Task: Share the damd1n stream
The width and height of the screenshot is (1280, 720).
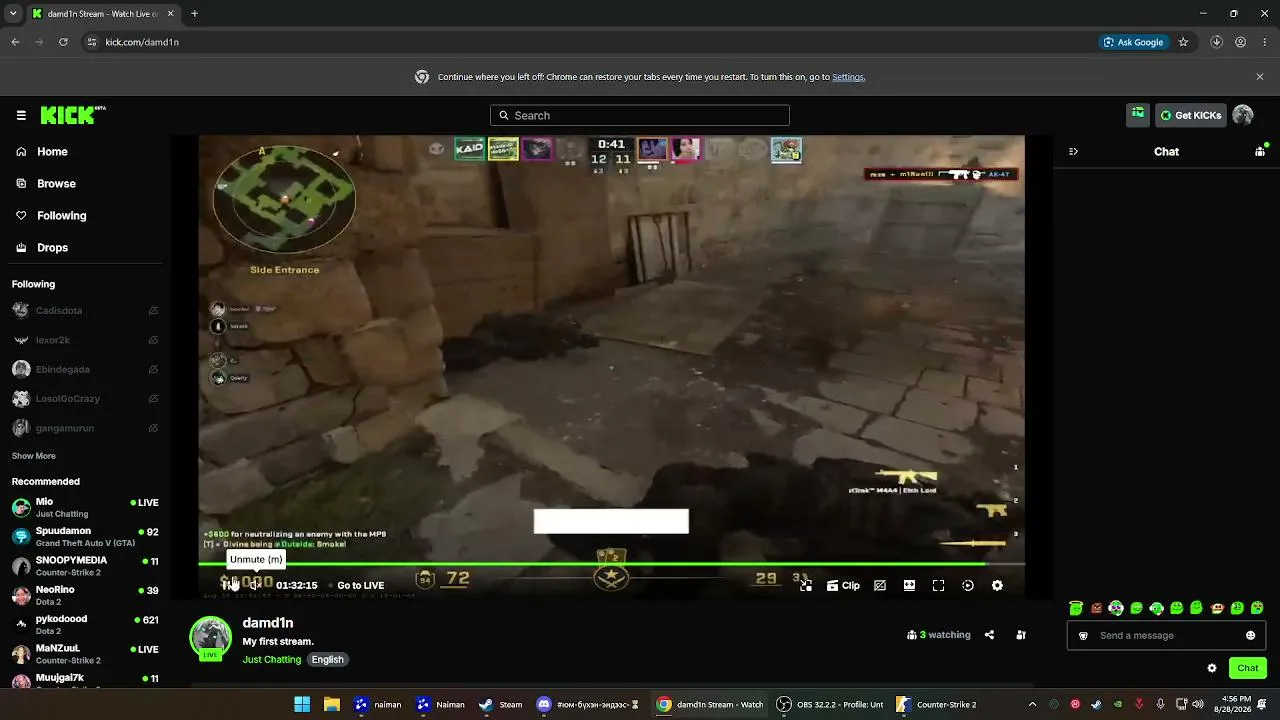Action: tap(989, 635)
